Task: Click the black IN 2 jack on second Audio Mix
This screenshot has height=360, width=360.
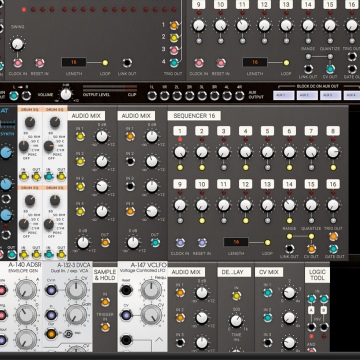Action: point(130,161)
